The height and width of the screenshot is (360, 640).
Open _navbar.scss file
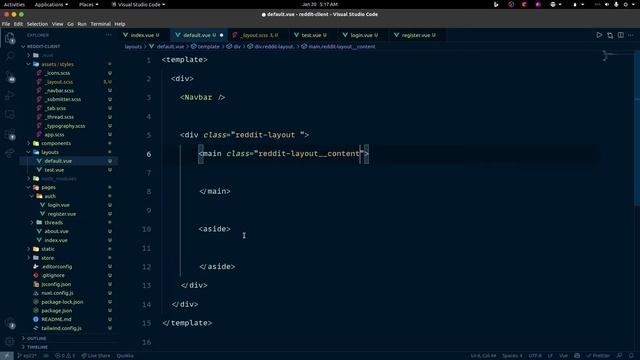tap(59, 91)
